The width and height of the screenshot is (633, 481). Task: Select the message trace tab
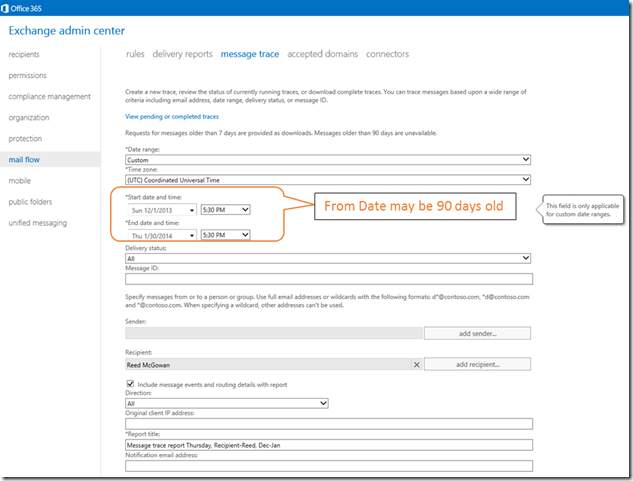(x=249, y=54)
